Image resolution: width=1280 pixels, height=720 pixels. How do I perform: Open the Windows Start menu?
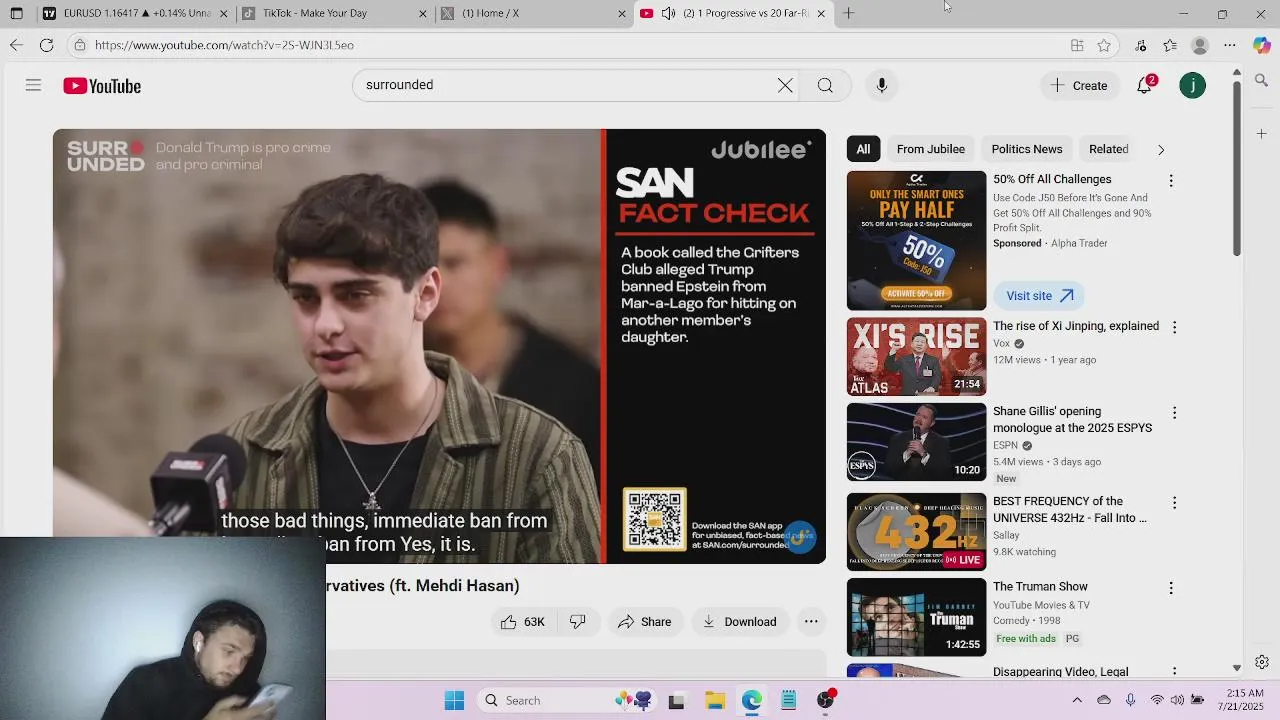(x=454, y=700)
